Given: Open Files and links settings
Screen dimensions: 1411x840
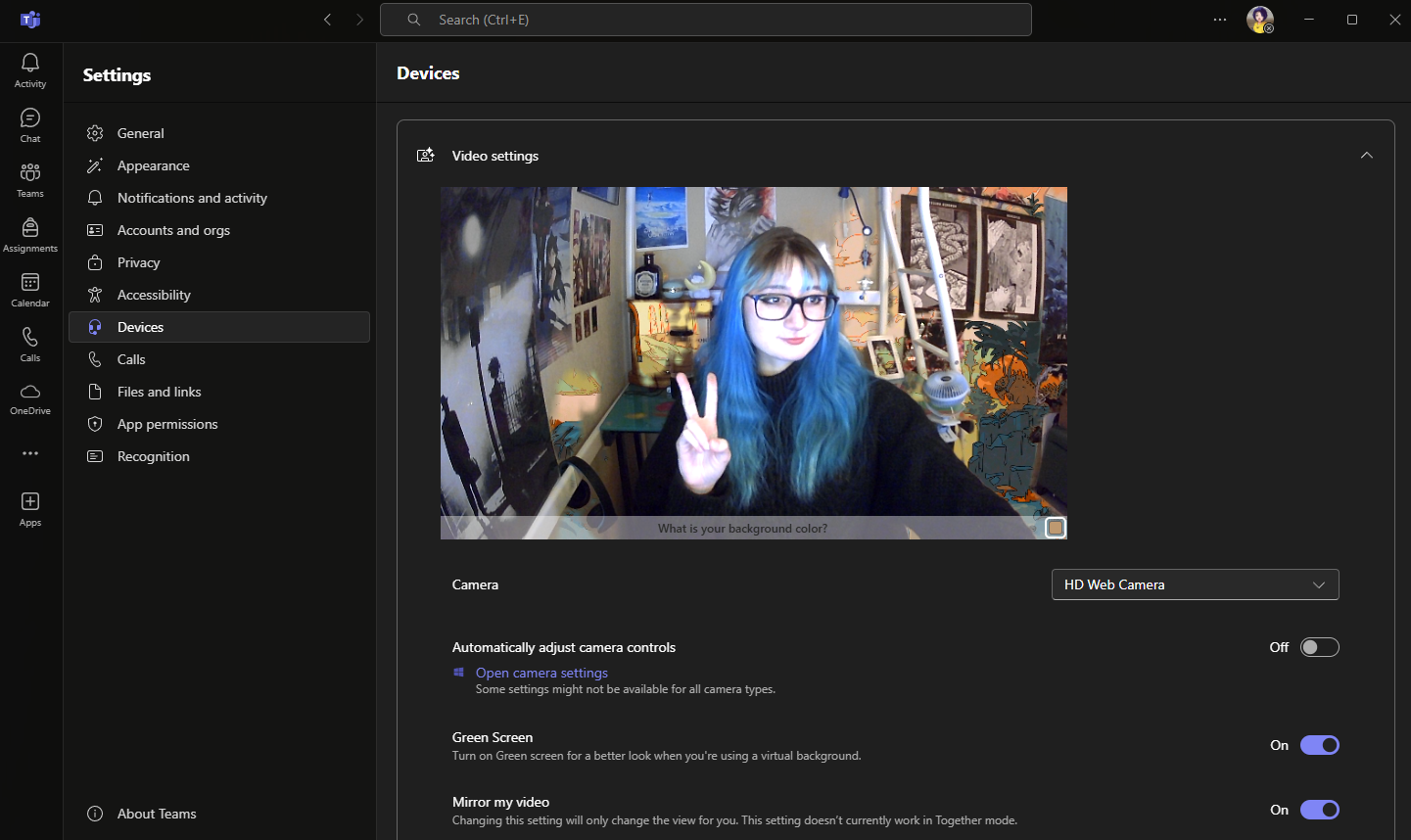Looking at the screenshot, I should point(219,392).
